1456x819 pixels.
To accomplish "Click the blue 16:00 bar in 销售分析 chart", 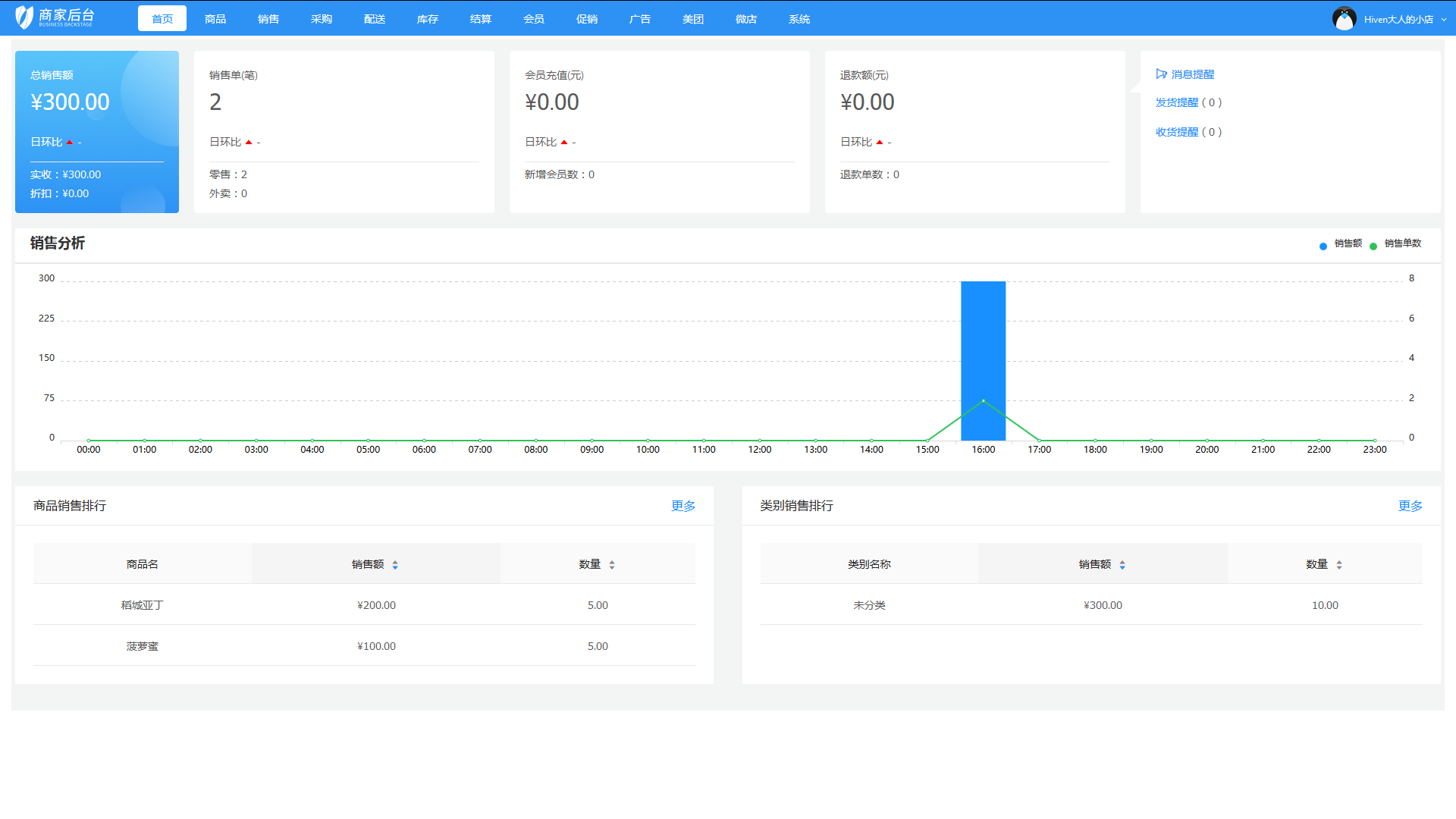I will [983, 360].
